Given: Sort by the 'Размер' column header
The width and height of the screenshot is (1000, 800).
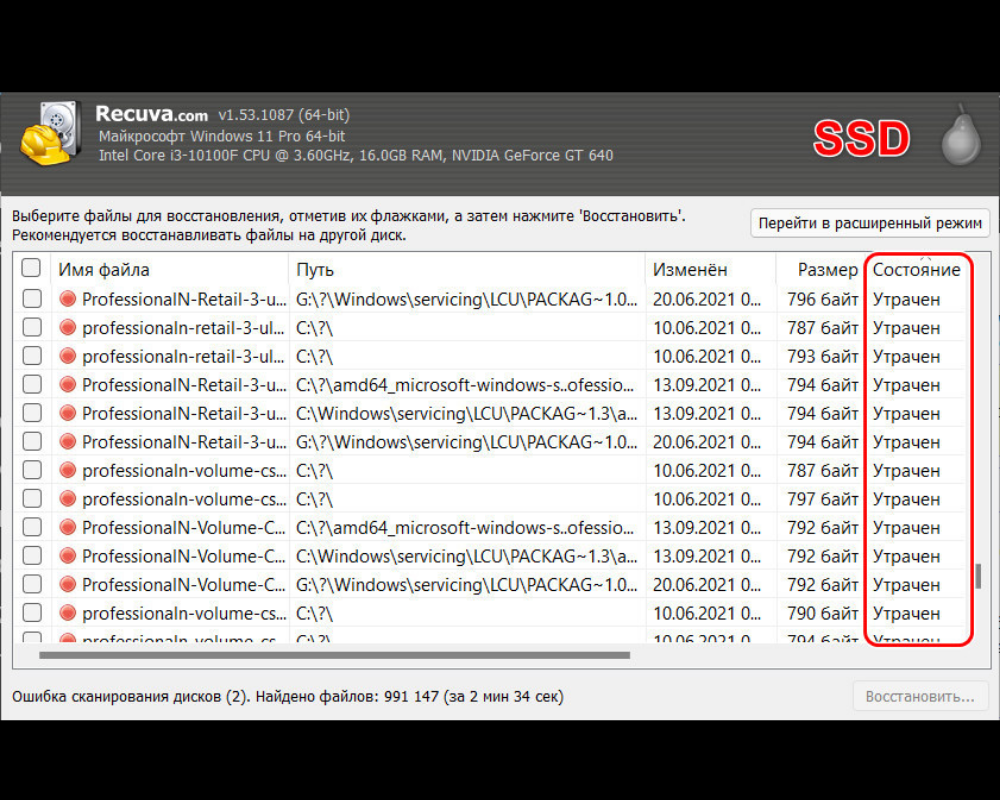Looking at the screenshot, I should pos(820,269).
